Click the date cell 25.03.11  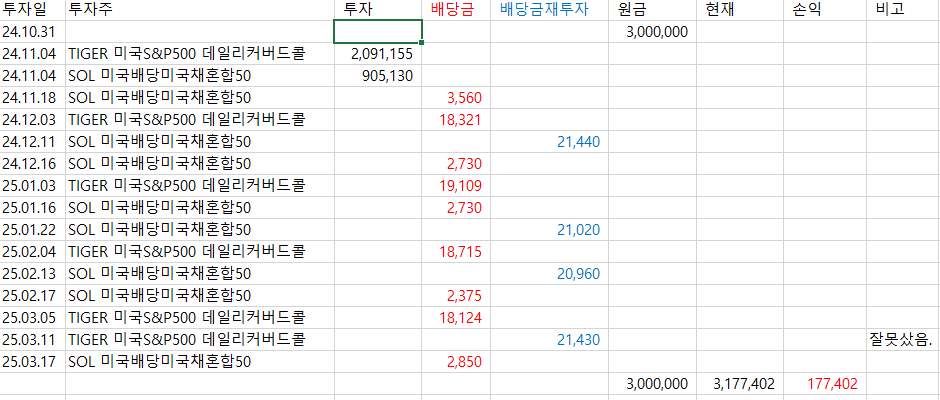(x=32, y=339)
